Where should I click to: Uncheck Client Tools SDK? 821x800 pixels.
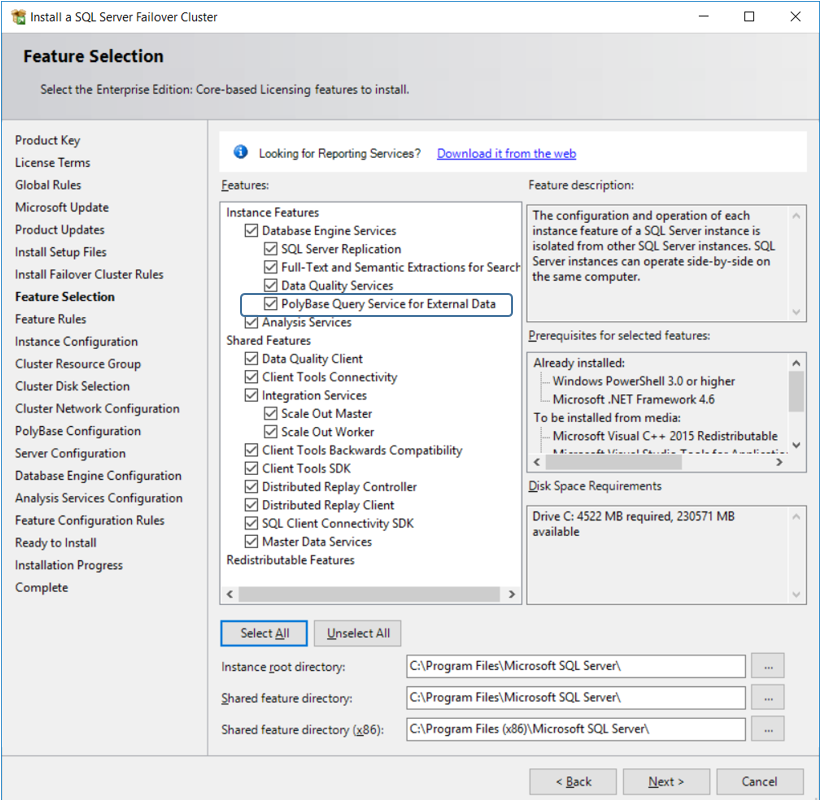251,469
